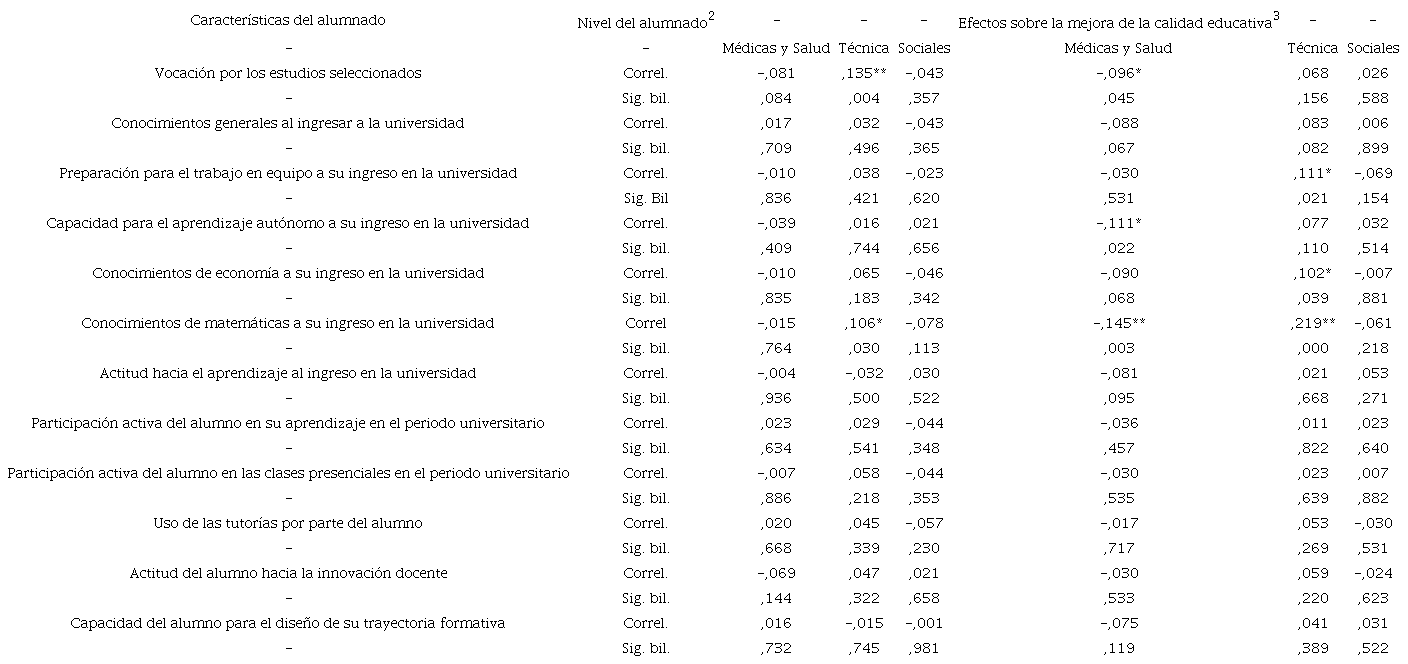Click the "Conocimientos de matemáticas" row label
This screenshot has width=1408, height=664.
[x=288, y=323]
